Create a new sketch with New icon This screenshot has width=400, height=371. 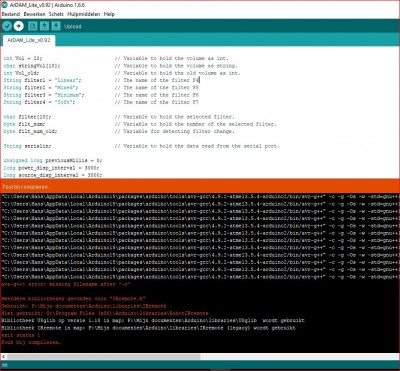[33, 26]
